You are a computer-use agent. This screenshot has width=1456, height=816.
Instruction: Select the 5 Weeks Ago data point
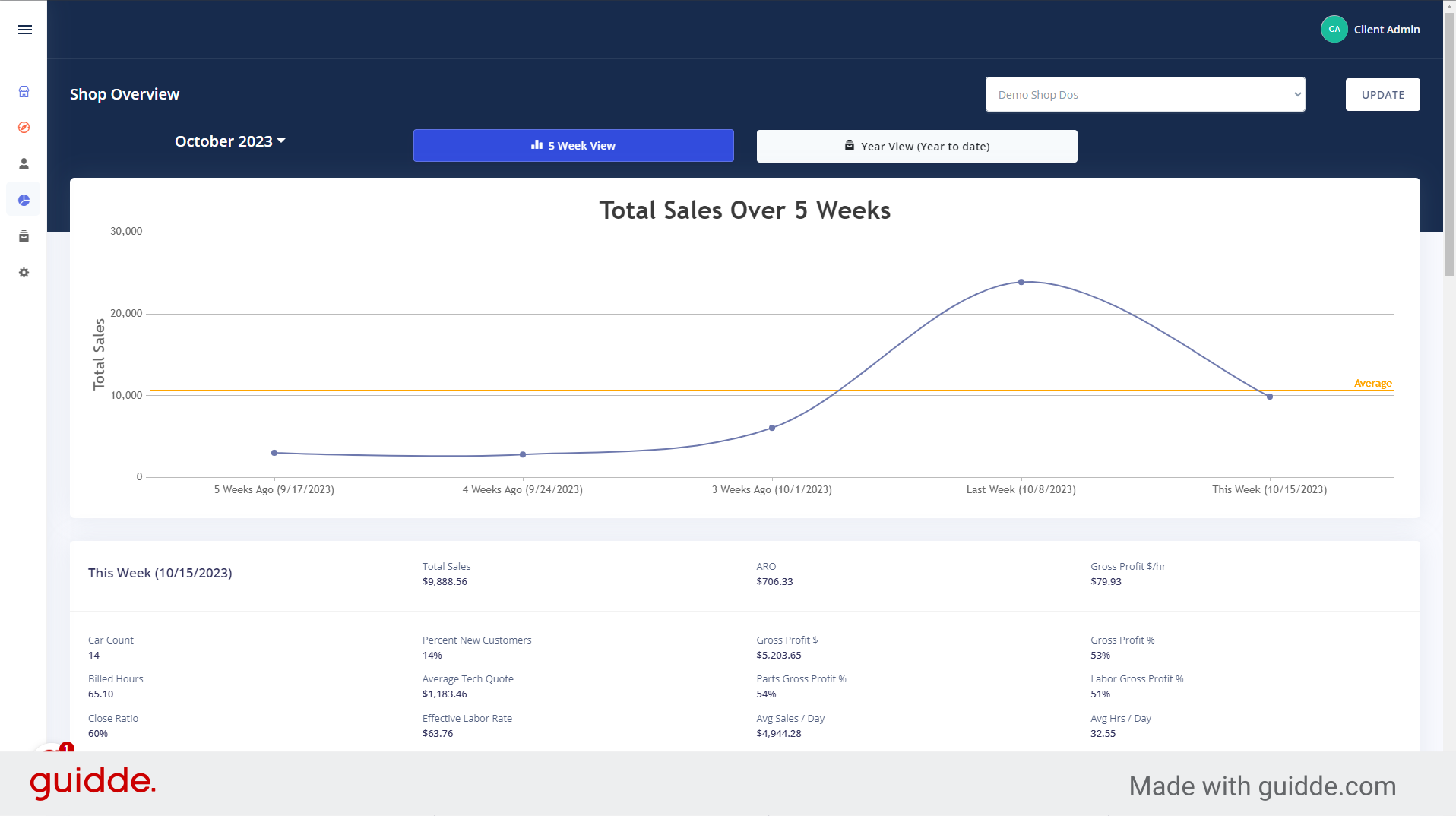click(x=274, y=453)
